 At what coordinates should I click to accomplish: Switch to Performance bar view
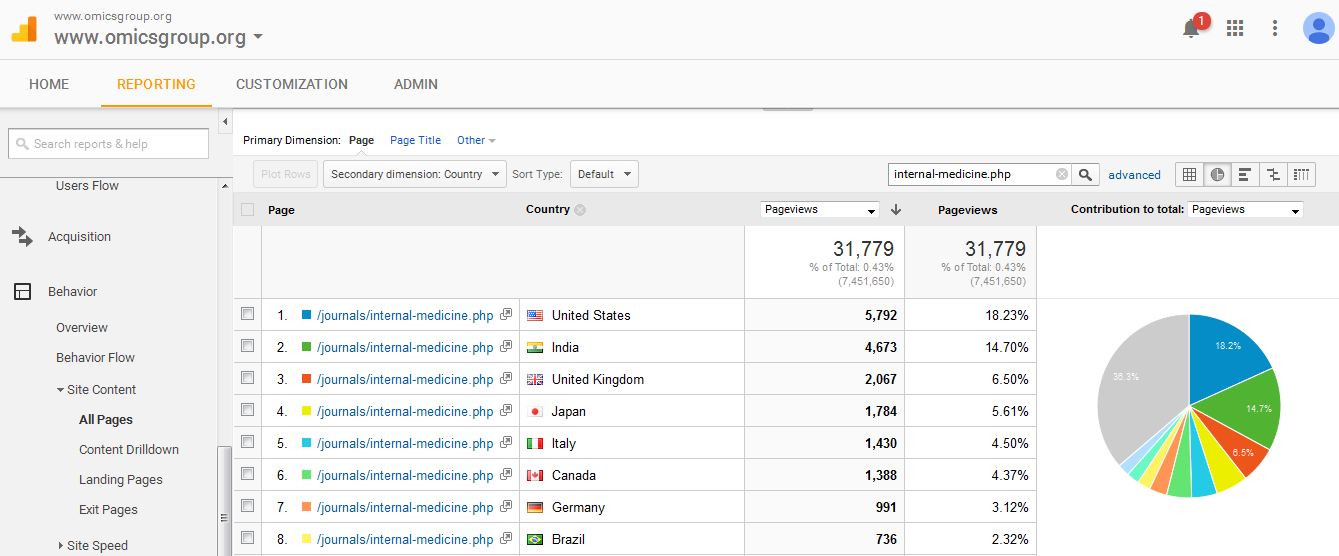1245,174
